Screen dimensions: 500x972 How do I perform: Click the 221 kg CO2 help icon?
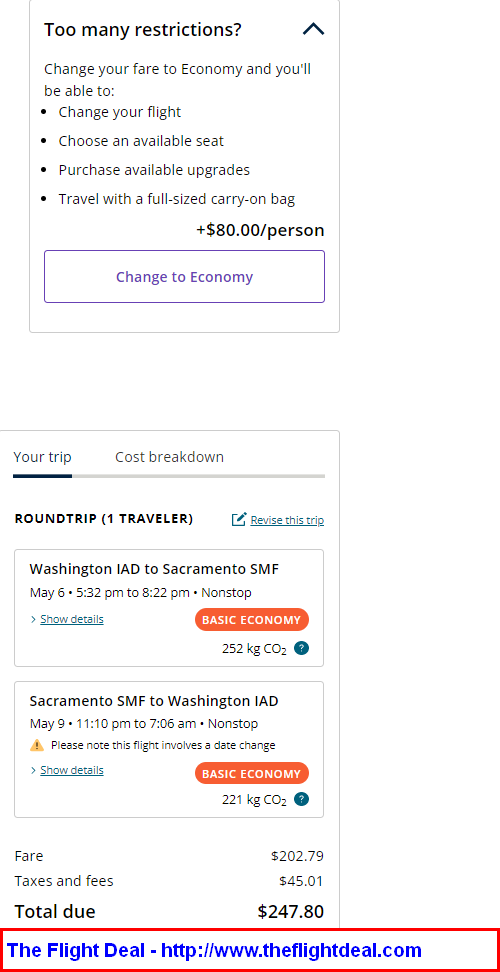(x=302, y=799)
